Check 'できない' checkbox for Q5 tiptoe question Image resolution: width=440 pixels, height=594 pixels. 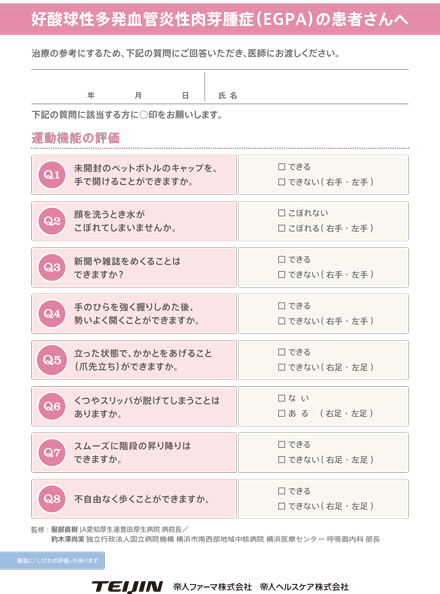click(282, 367)
